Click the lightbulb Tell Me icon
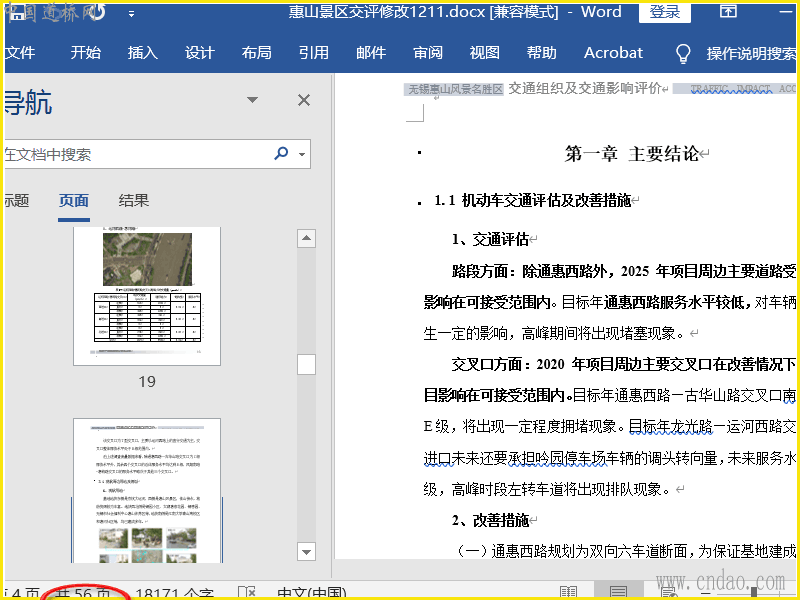Viewport: 800px width, 600px height. [x=683, y=53]
